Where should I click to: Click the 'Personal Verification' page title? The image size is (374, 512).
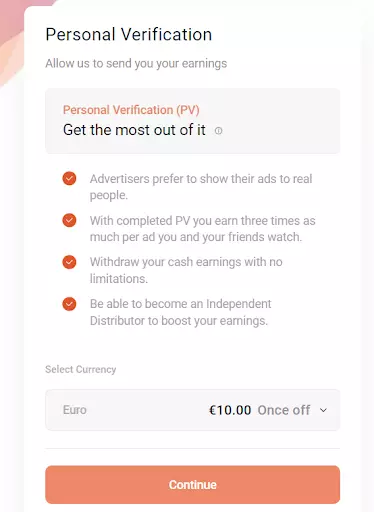coord(129,34)
